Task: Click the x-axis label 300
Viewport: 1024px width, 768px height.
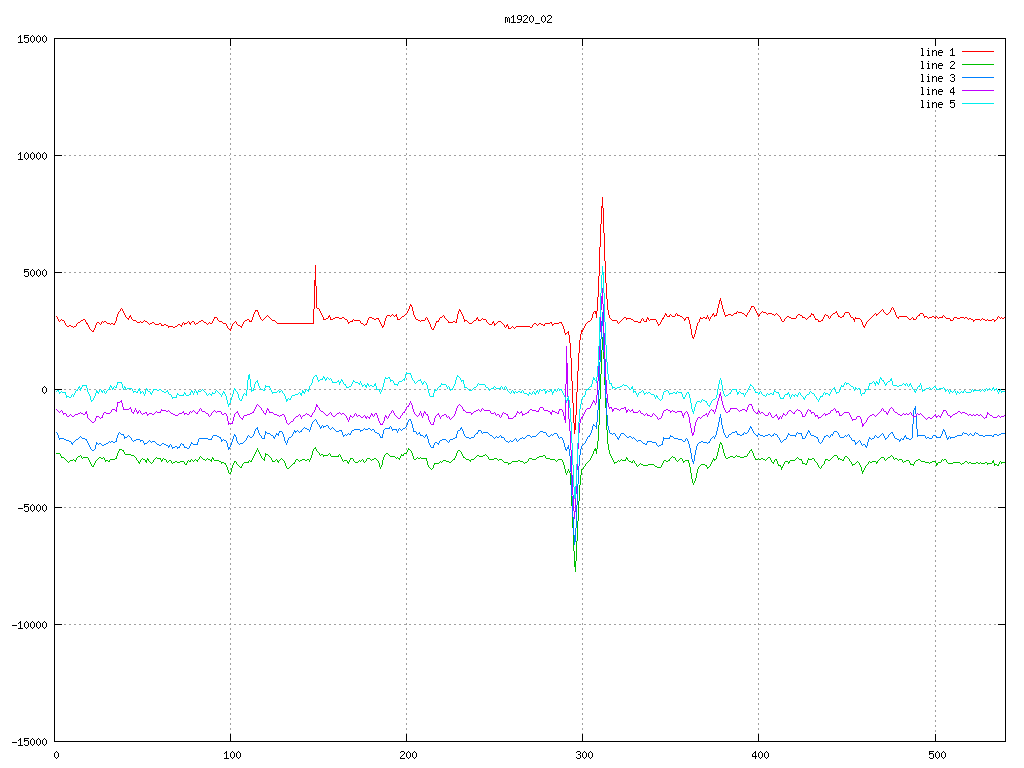Action: pyautogui.click(x=584, y=756)
